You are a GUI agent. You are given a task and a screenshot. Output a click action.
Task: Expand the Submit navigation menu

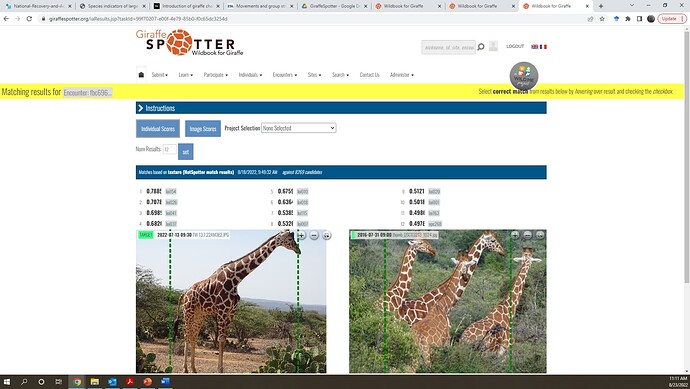[160, 75]
